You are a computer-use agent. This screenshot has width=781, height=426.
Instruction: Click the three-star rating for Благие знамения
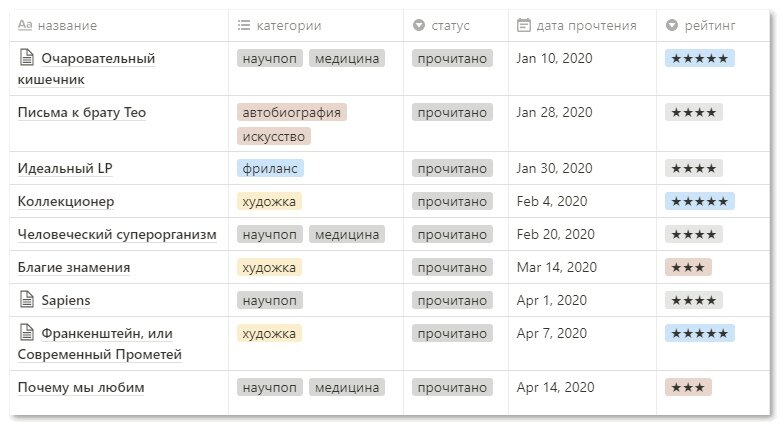(x=687, y=268)
